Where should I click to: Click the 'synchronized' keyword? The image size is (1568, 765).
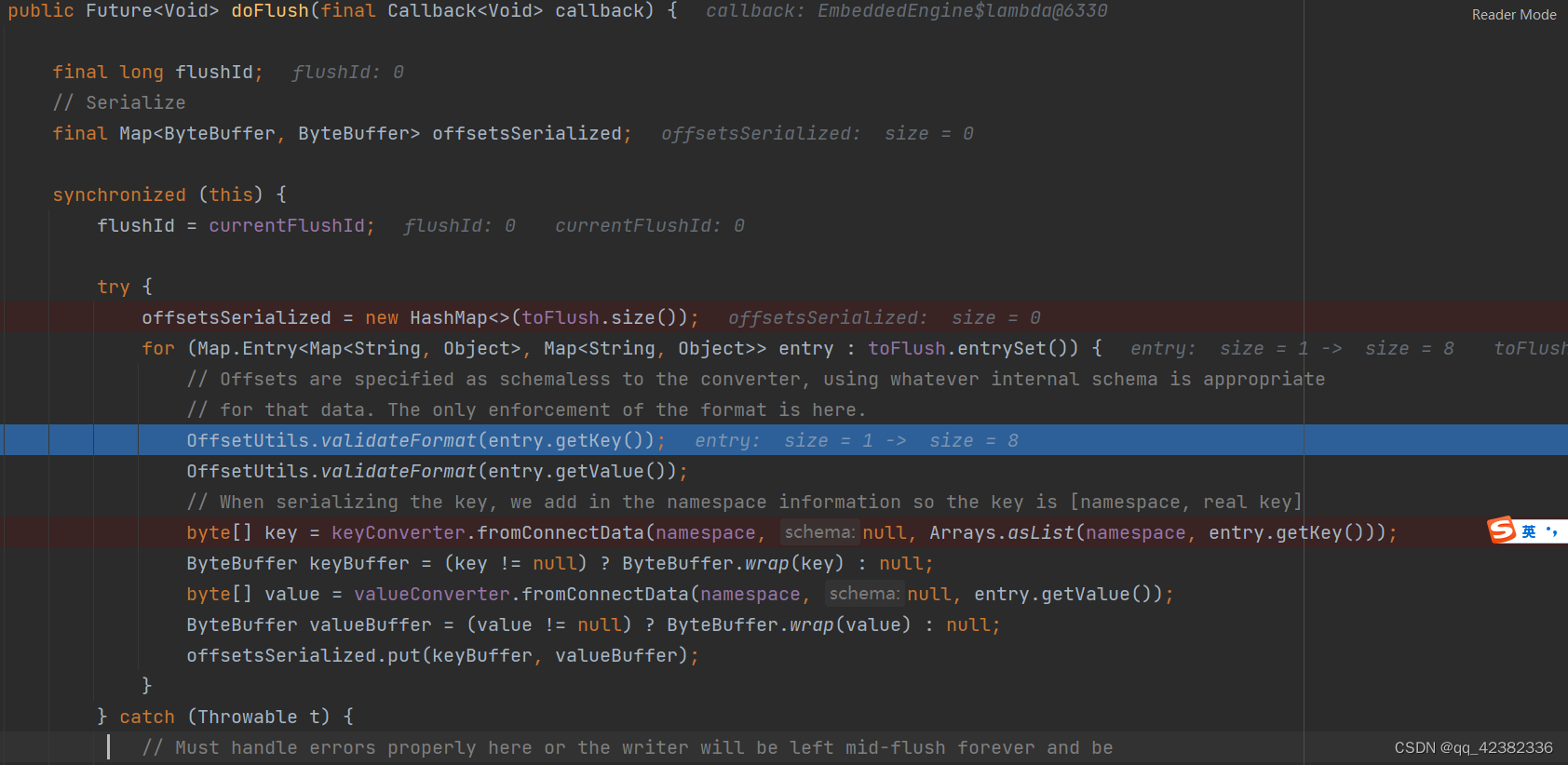tap(119, 195)
